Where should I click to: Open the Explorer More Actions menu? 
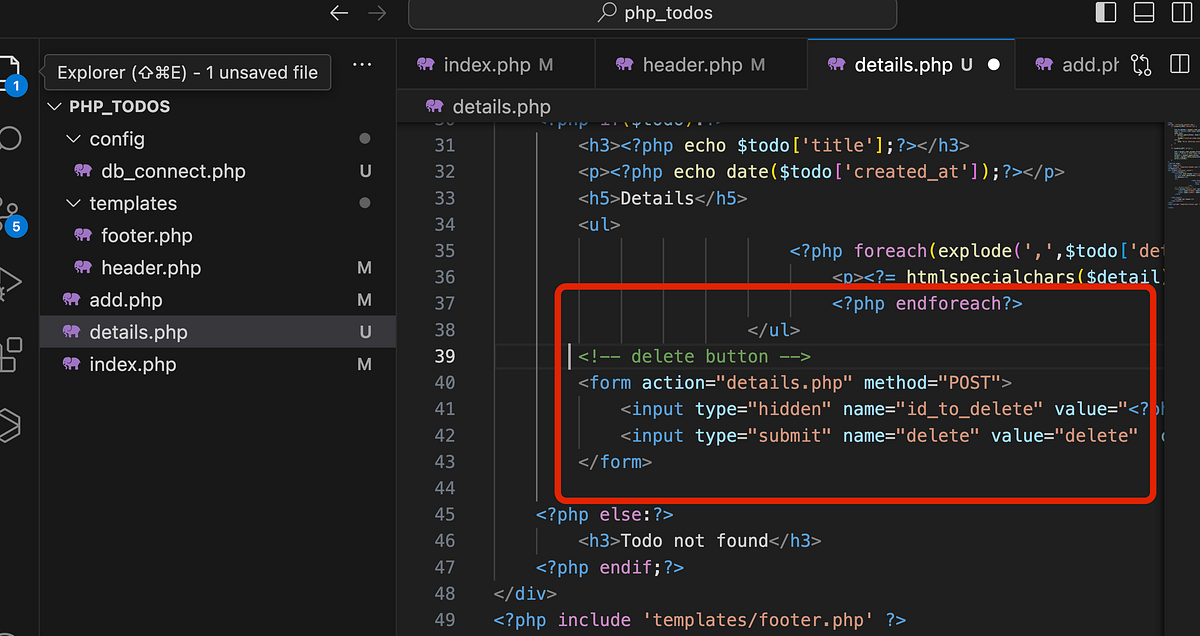tap(362, 64)
